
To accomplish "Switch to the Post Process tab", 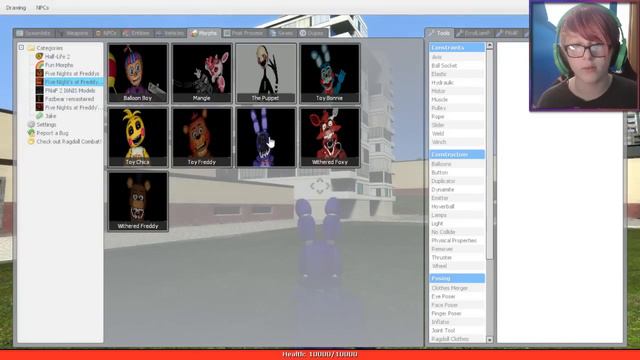I will pos(244,33).
